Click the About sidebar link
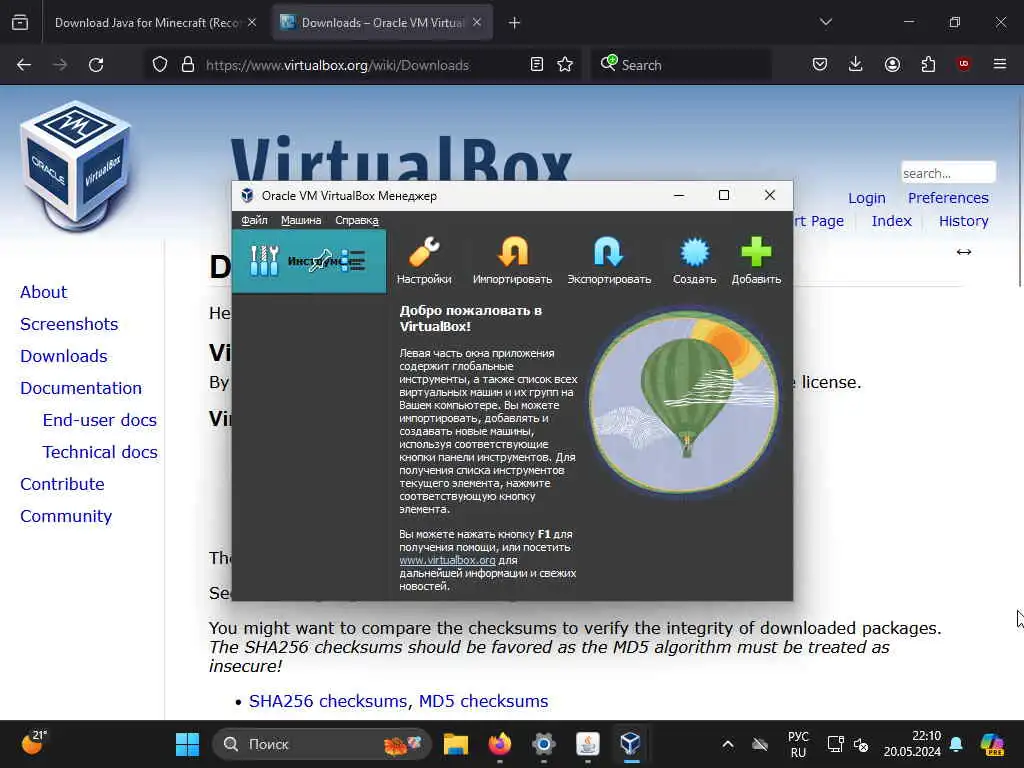 pos(44,292)
